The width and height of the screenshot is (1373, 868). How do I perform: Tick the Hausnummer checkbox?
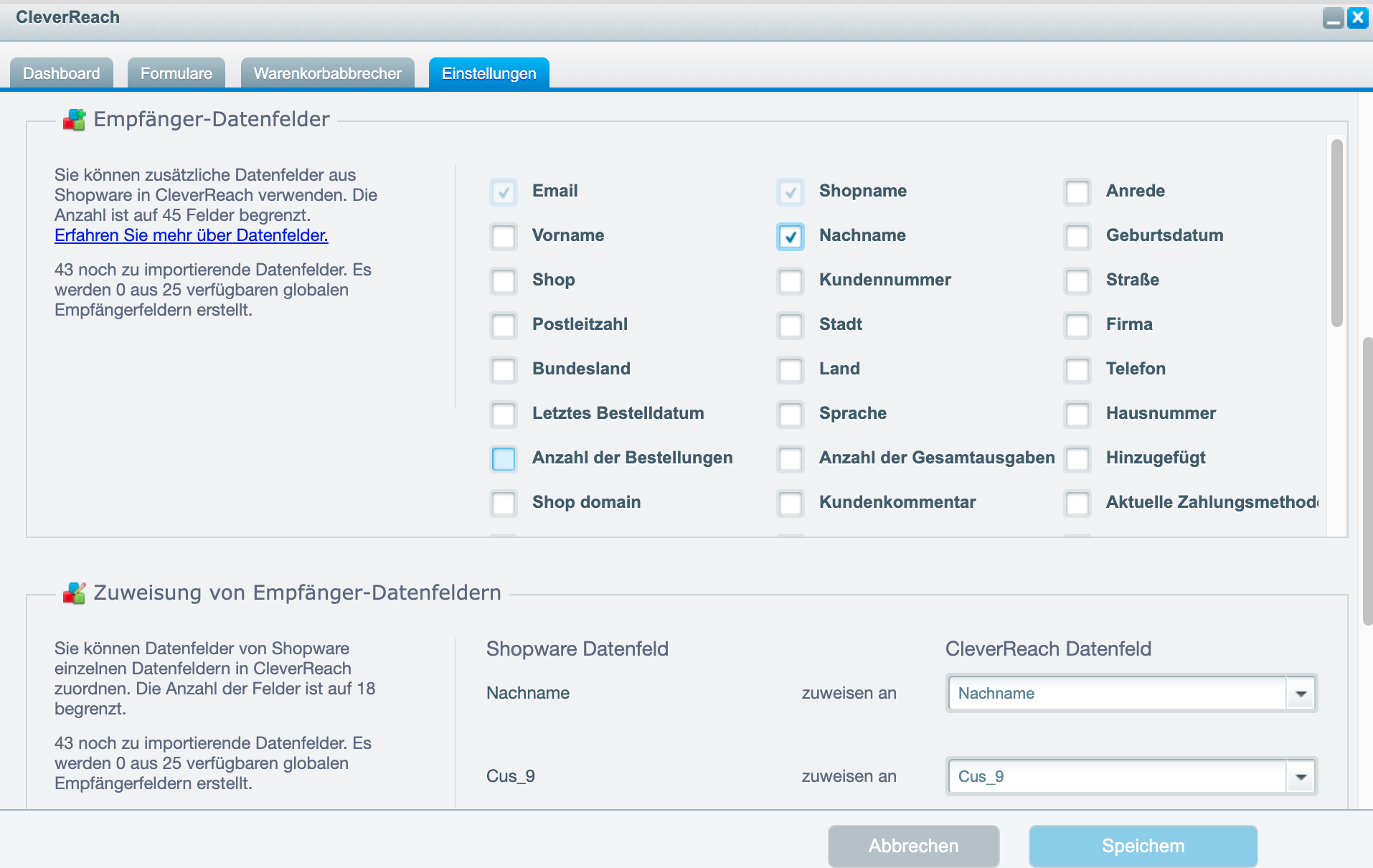1077,414
